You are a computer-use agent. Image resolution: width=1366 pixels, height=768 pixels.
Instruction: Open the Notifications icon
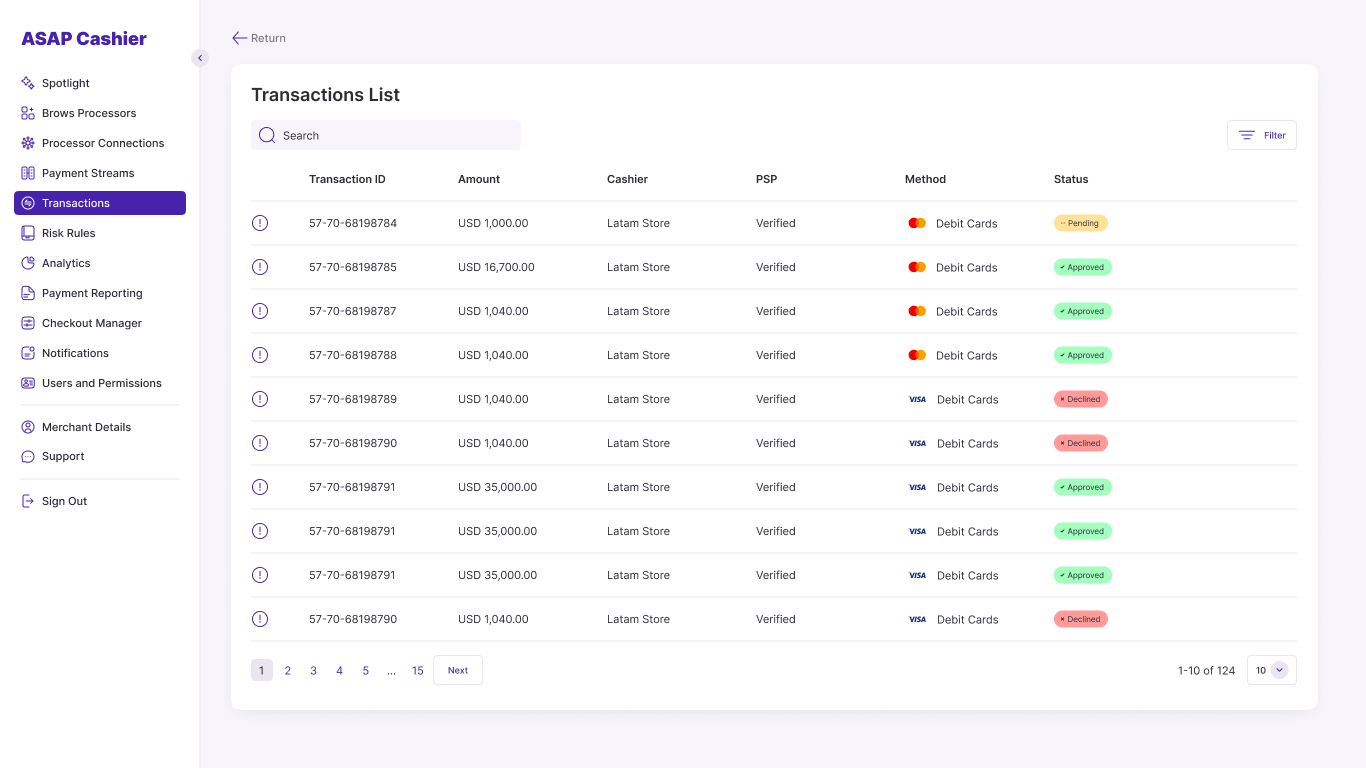[x=28, y=353]
